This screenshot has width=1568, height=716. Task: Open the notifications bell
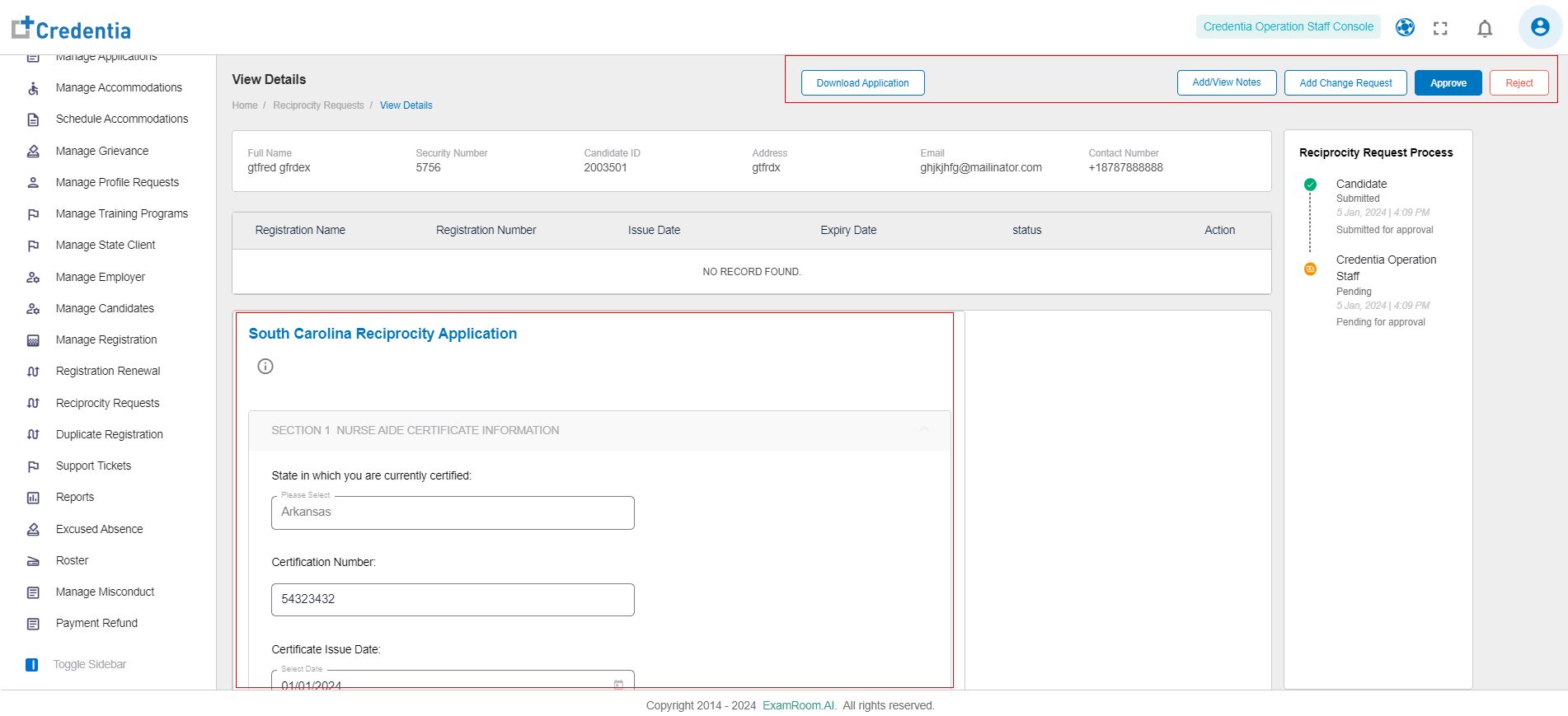(x=1485, y=29)
